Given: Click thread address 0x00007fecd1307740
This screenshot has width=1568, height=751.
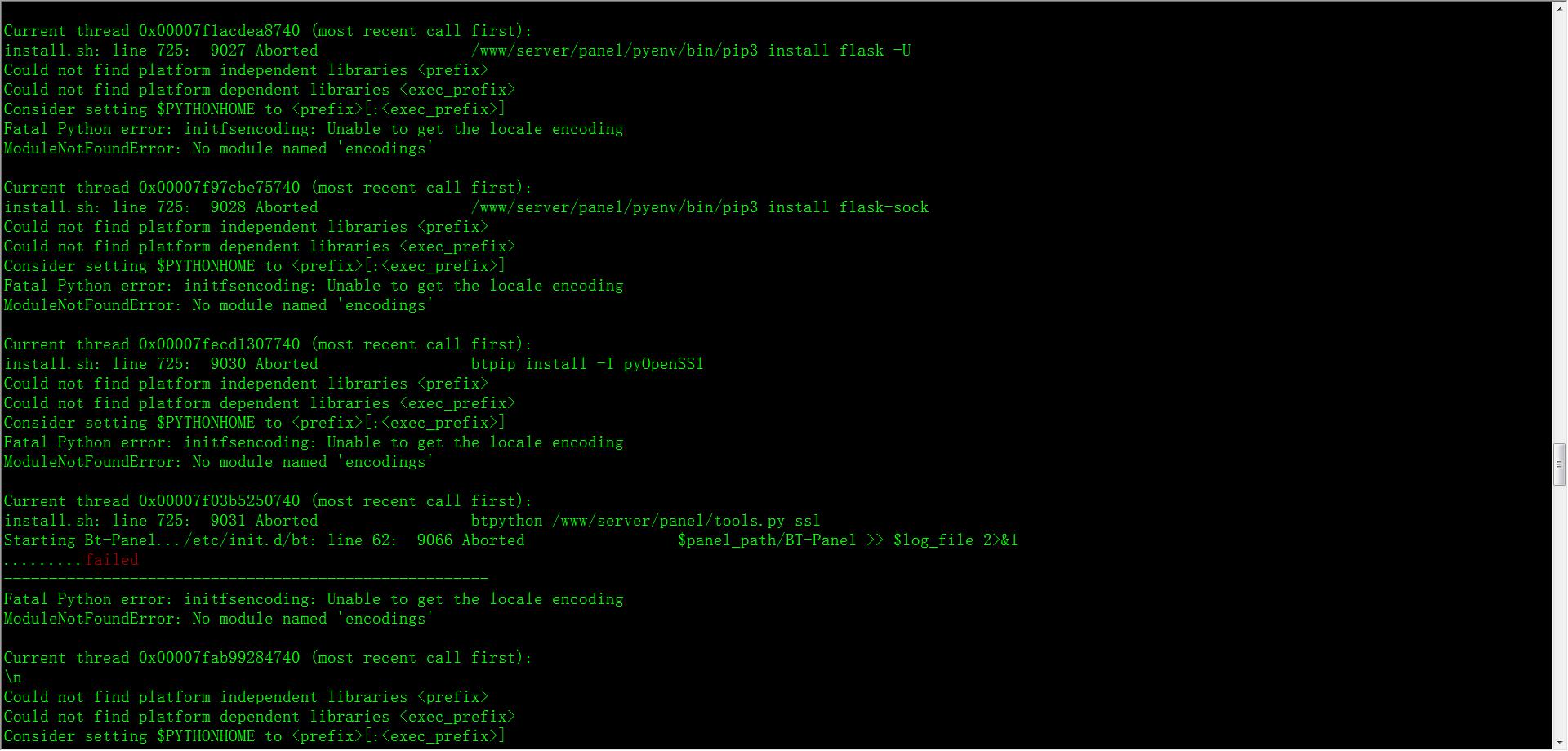Looking at the screenshot, I should click(x=219, y=344).
